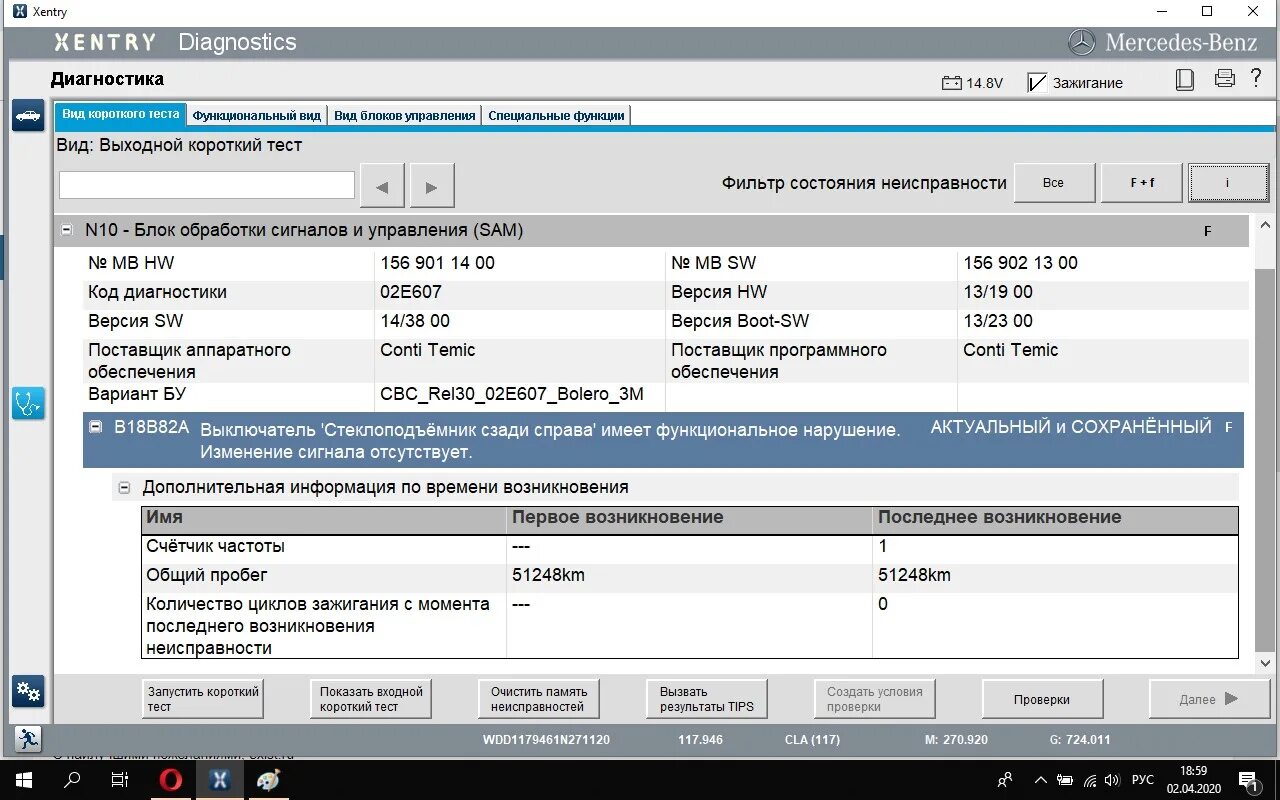
Task: Check the battery voltage 14.8V indicator
Action: [x=972, y=83]
